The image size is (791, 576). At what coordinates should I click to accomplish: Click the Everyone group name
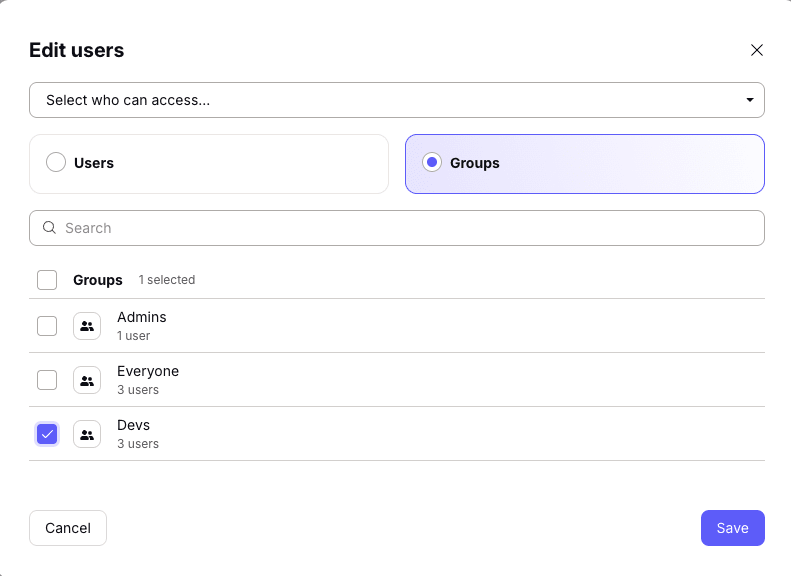point(148,371)
